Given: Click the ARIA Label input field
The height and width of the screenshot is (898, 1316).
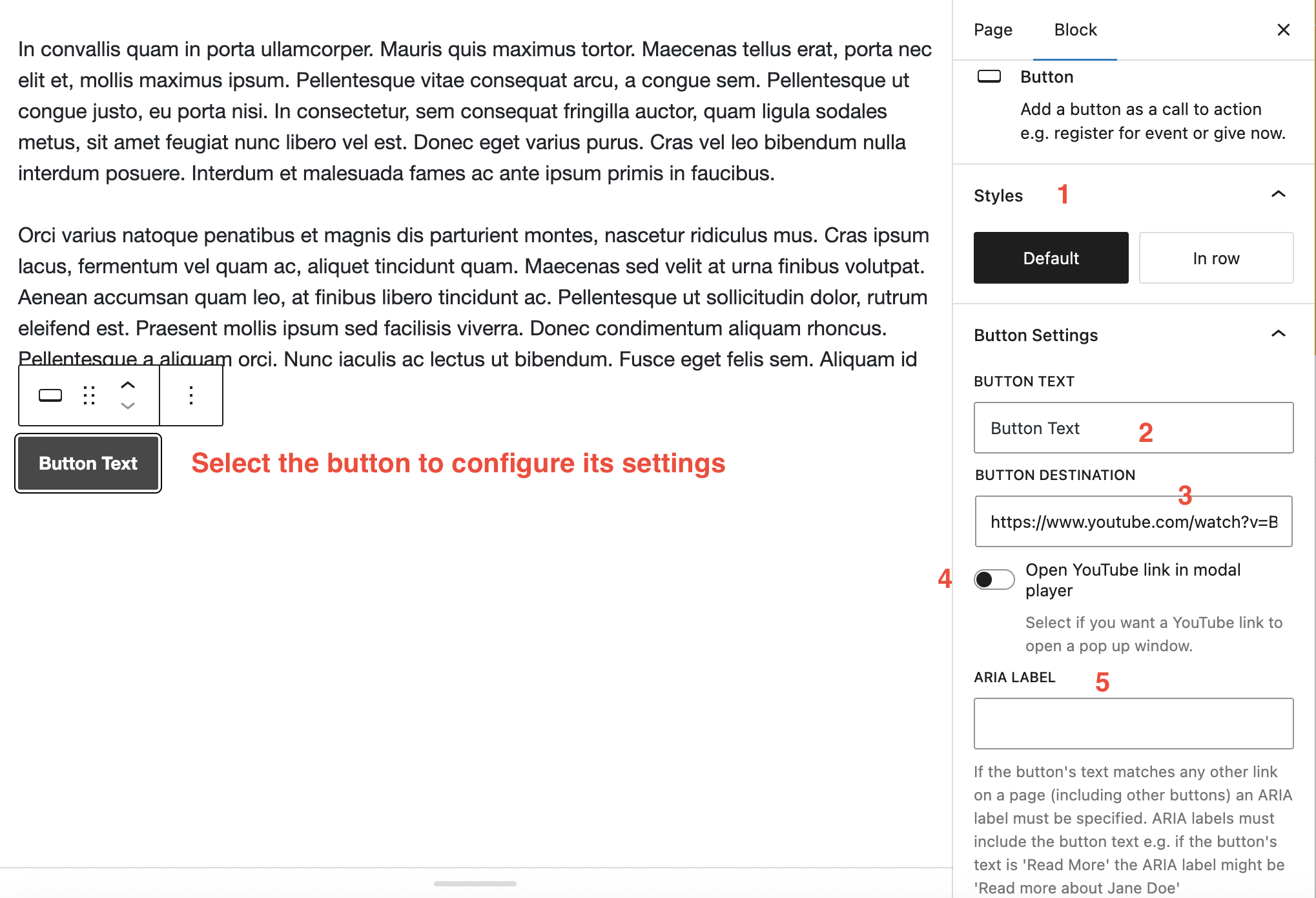Looking at the screenshot, I should click(x=1133, y=723).
